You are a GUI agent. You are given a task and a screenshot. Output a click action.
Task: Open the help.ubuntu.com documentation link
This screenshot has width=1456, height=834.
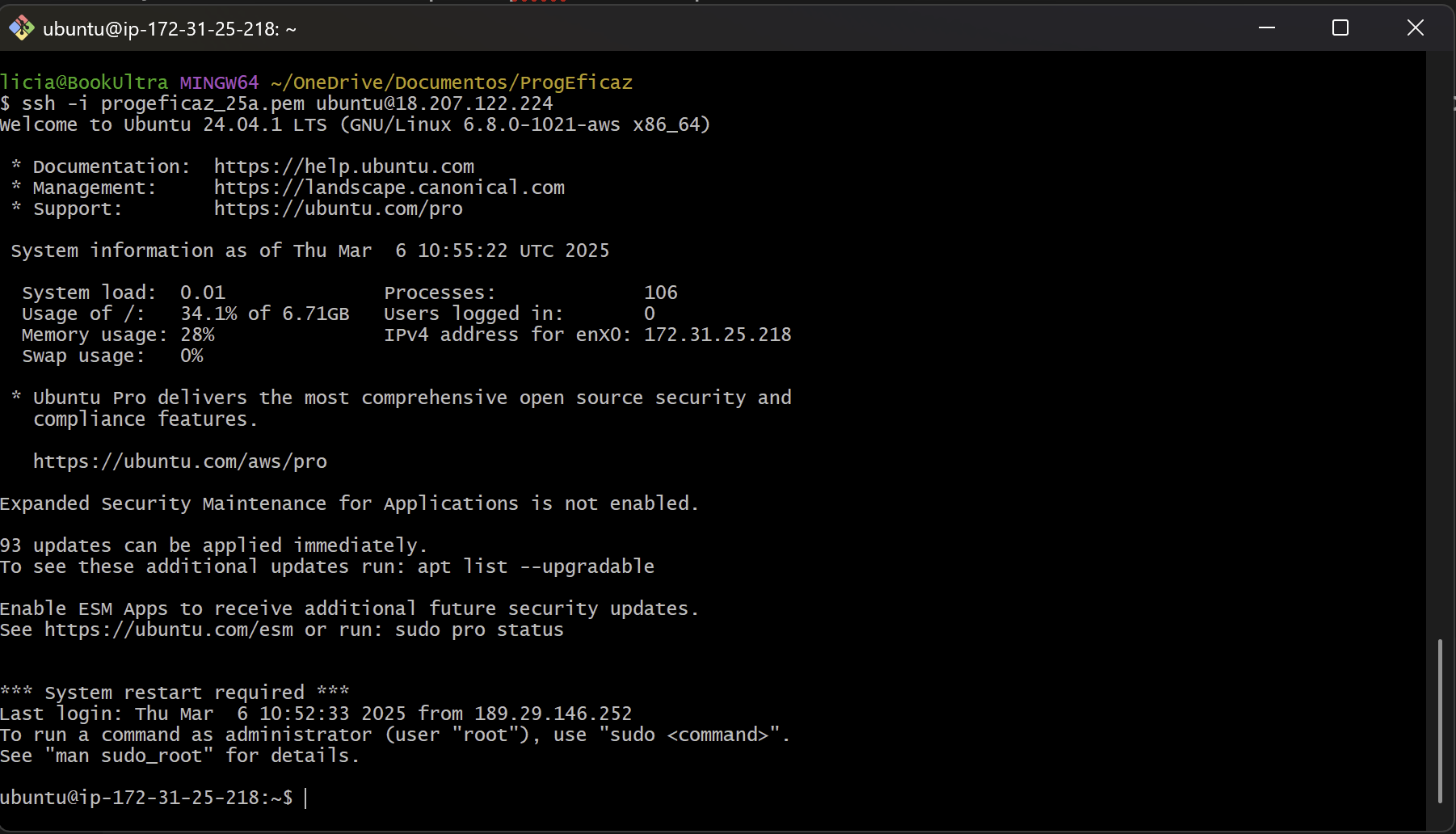343,166
